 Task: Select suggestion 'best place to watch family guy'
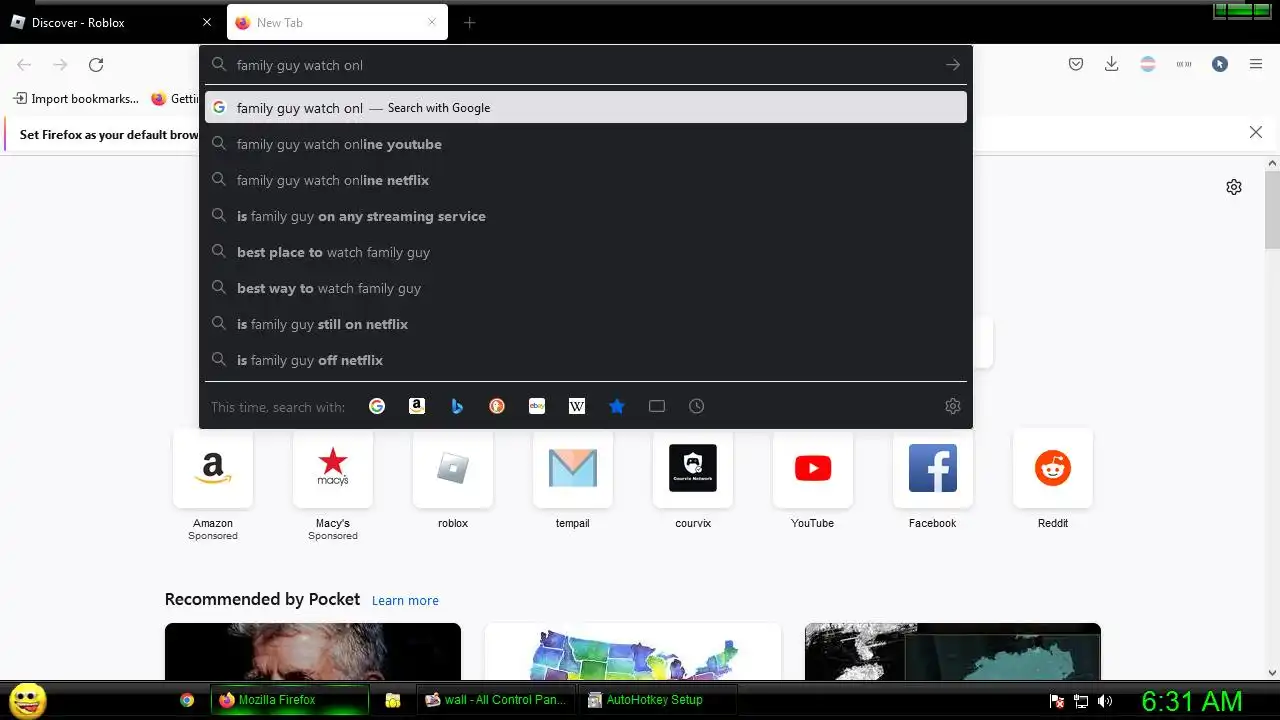pyautogui.click(x=586, y=252)
